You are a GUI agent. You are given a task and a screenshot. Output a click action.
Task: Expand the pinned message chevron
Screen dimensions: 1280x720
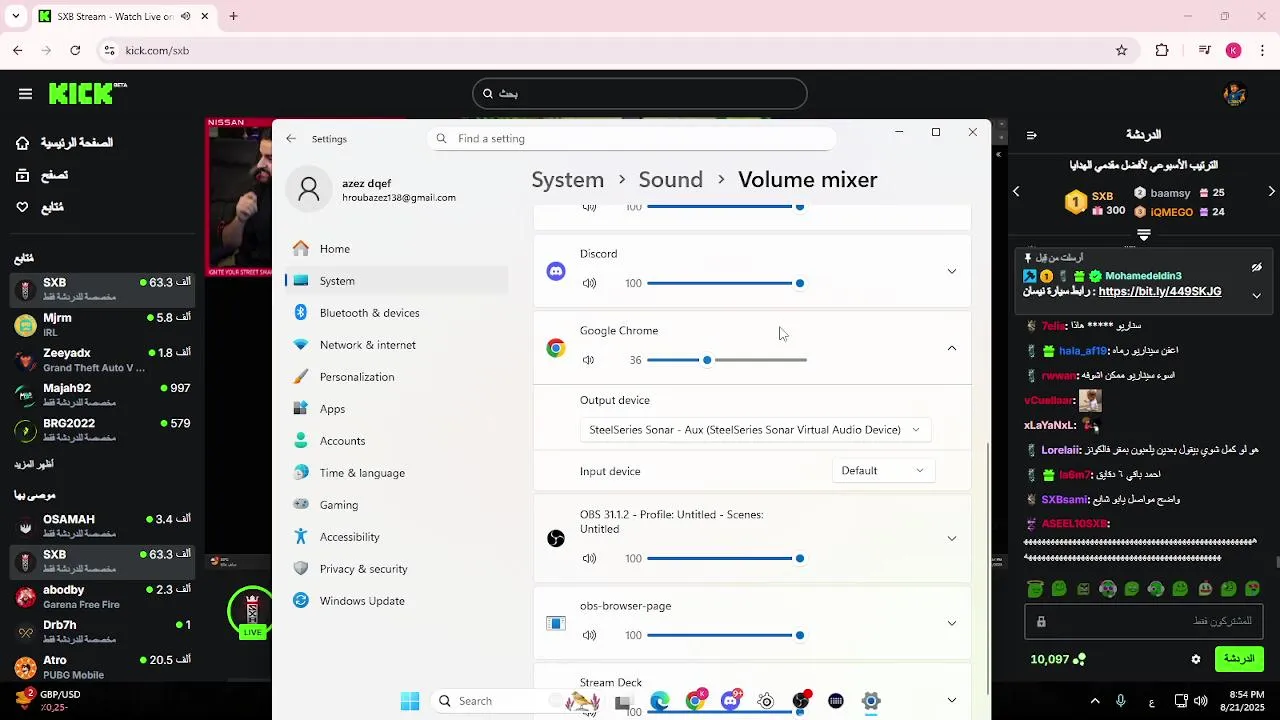1257,295
